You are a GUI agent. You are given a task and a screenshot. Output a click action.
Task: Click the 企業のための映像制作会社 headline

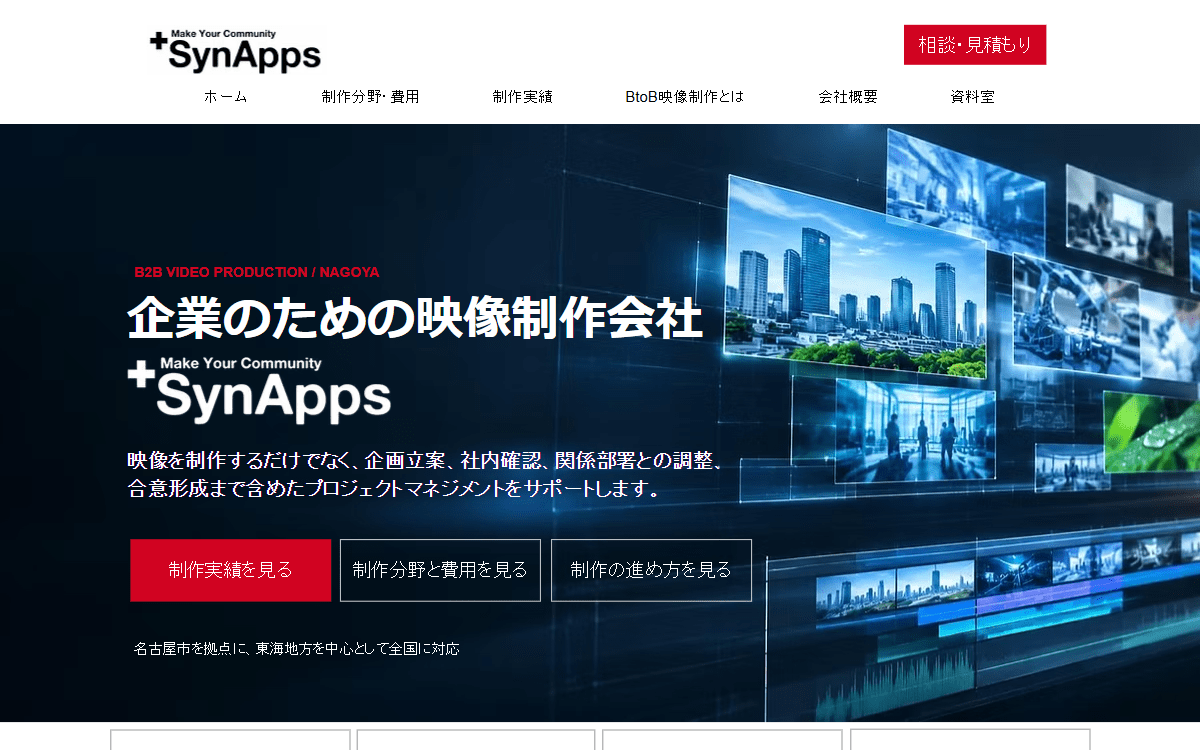coord(415,319)
